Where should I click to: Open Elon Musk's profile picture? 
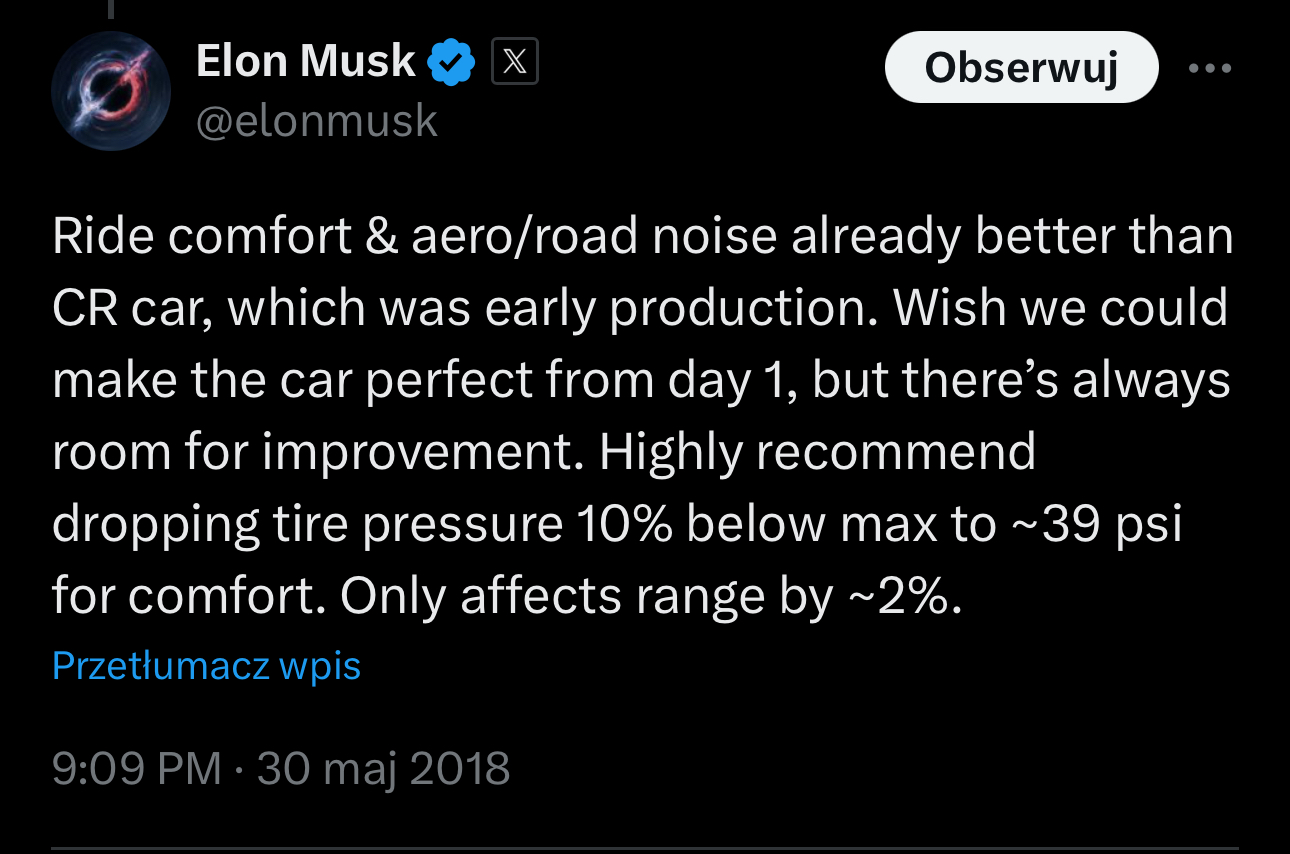click(111, 90)
